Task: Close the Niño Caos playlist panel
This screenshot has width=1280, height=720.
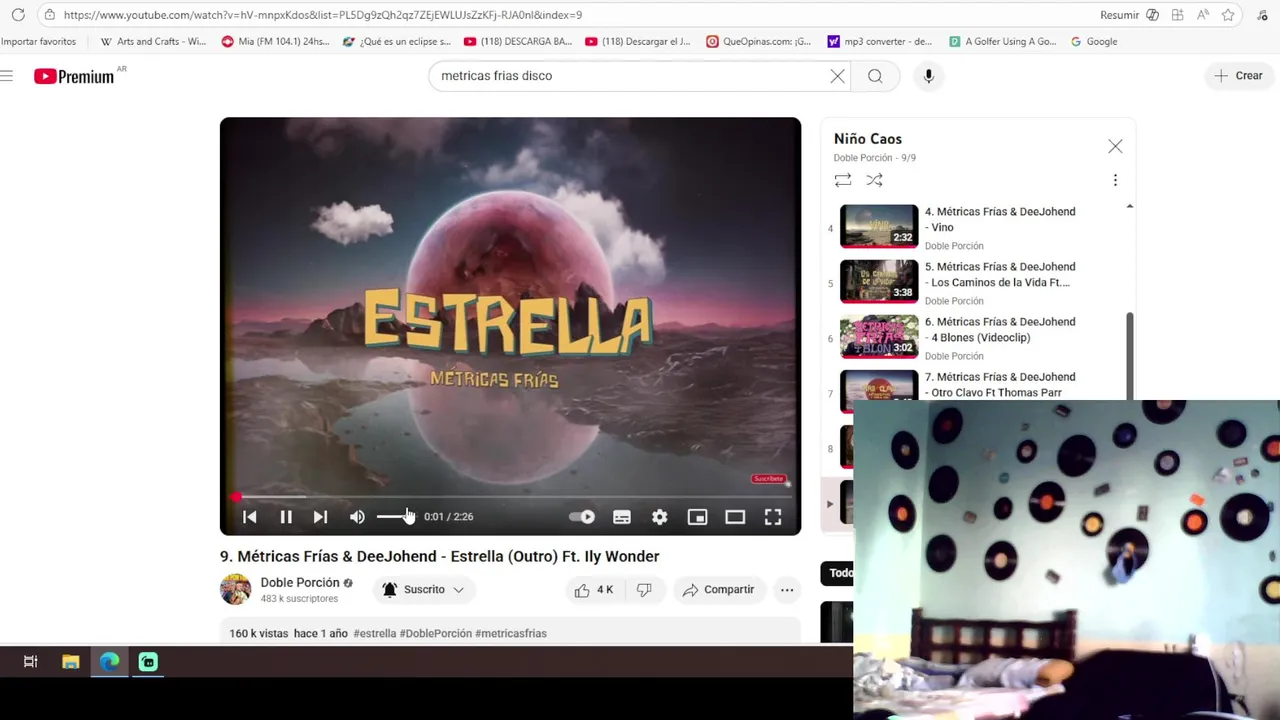Action: [x=1115, y=146]
